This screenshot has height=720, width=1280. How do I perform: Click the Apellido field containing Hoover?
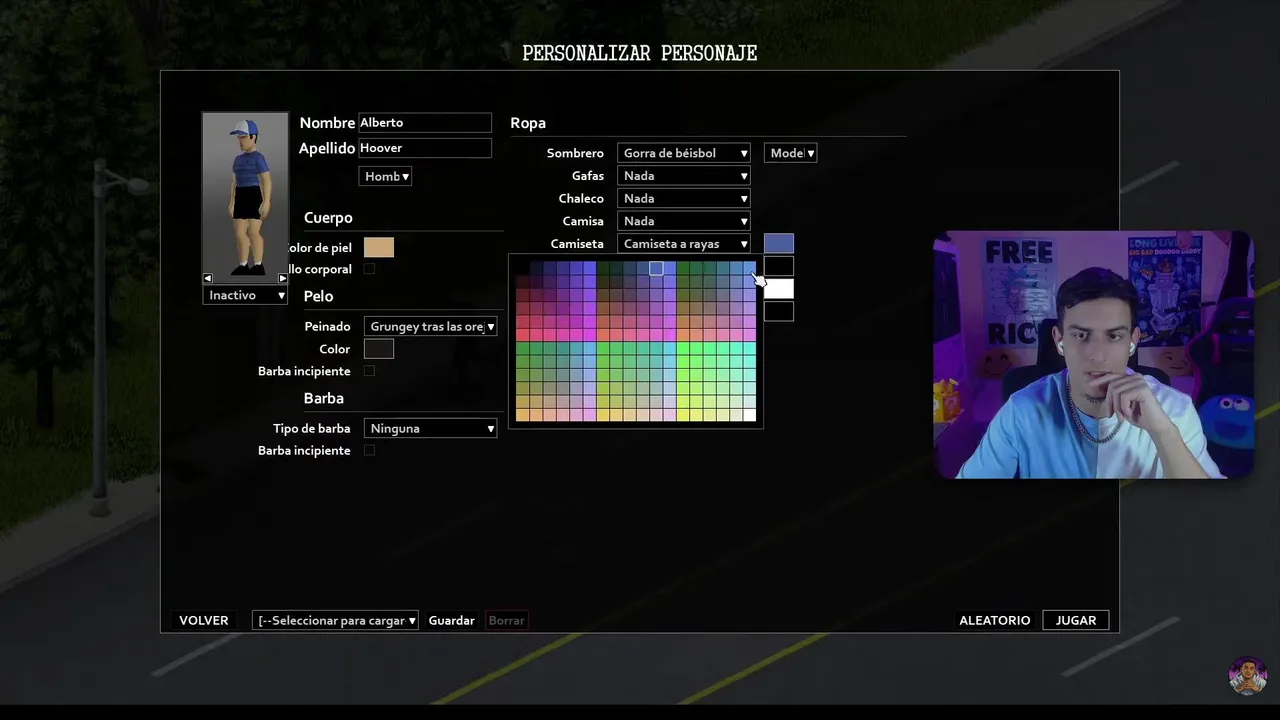(425, 148)
